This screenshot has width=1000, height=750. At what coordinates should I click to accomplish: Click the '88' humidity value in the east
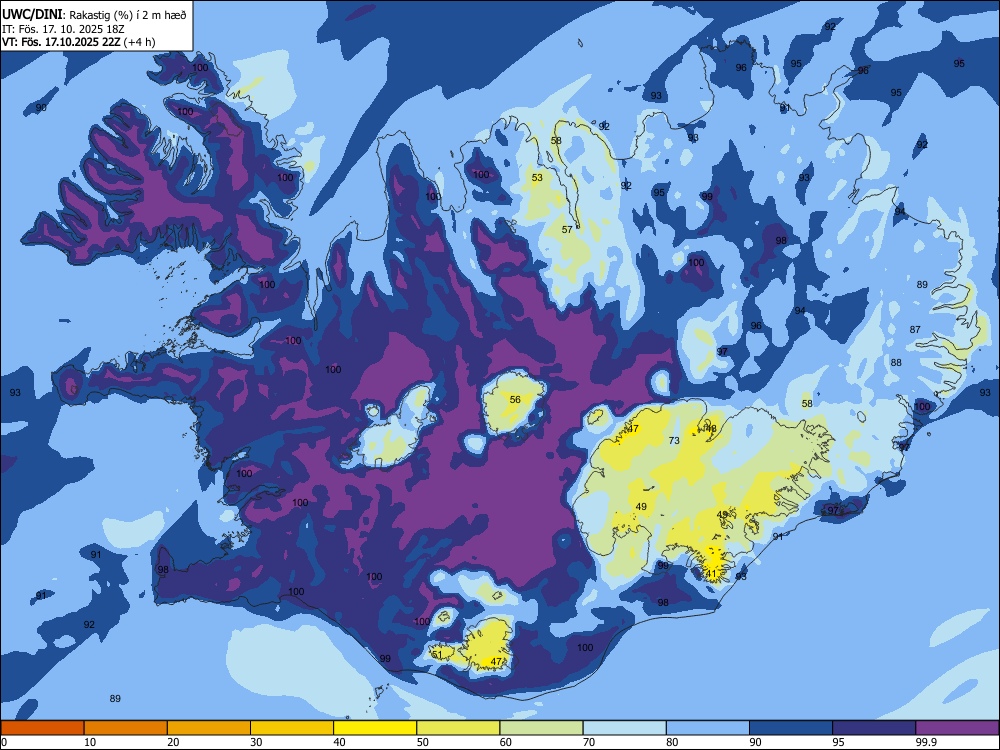coord(896,363)
